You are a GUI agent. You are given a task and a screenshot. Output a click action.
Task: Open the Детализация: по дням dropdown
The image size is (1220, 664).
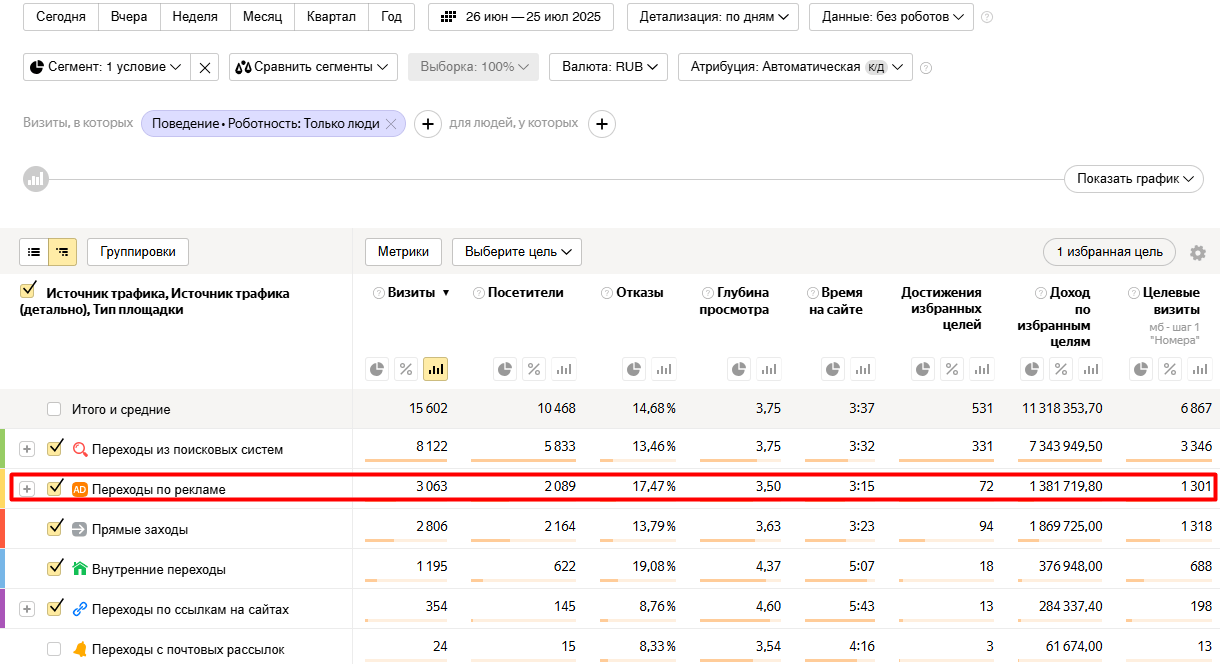click(713, 16)
